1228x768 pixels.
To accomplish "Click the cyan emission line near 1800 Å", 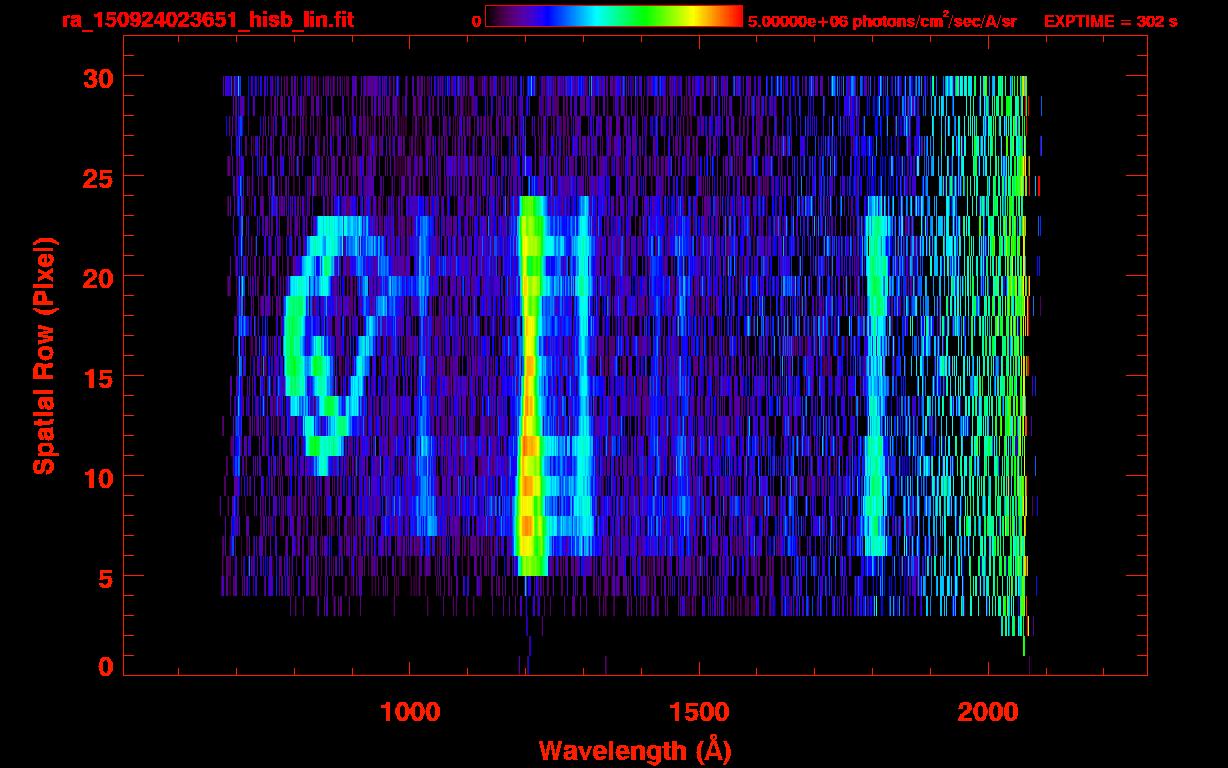I will pos(877,376).
